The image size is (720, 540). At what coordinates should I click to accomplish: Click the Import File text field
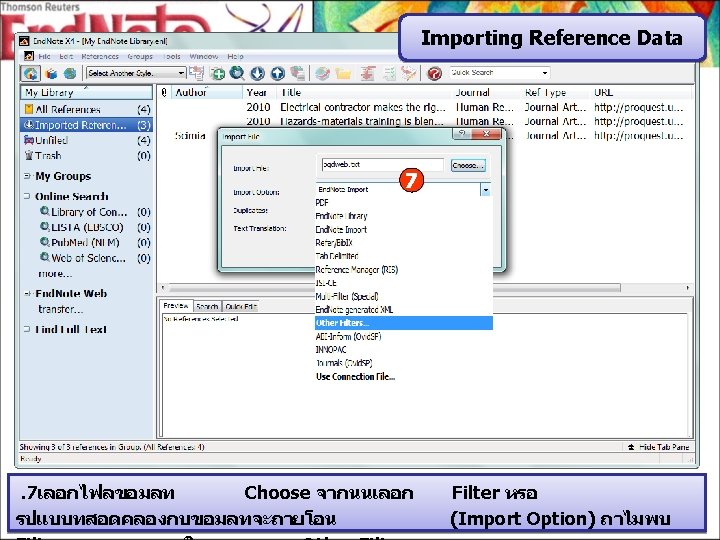click(x=382, y=164)
